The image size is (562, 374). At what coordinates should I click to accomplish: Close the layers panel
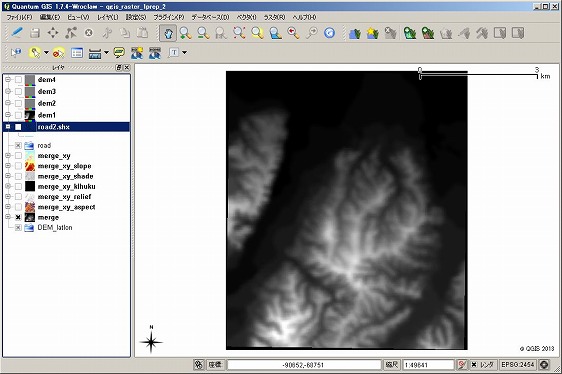(127, 67)
